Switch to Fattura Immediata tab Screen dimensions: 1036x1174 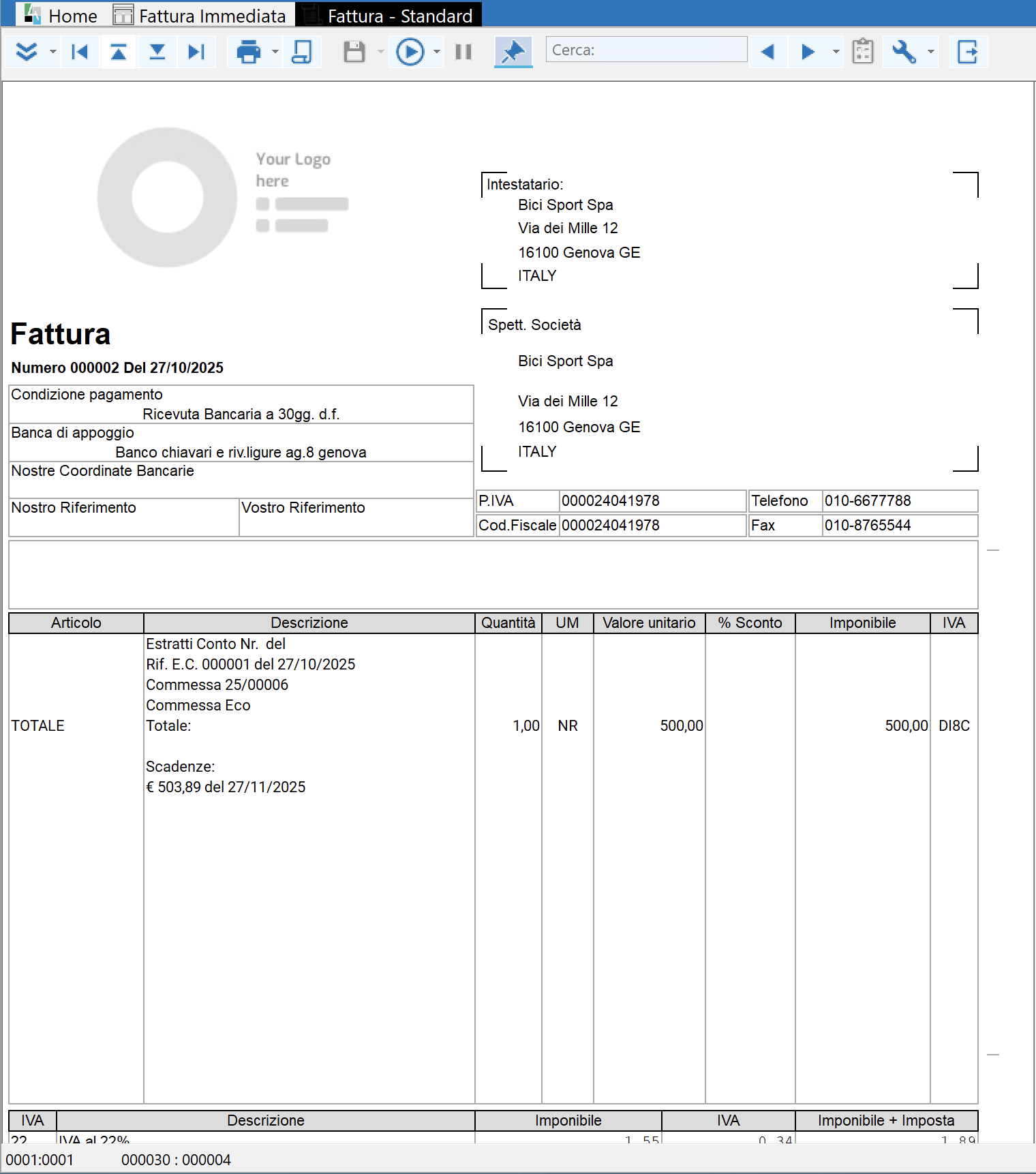click(x=200, y=15)
